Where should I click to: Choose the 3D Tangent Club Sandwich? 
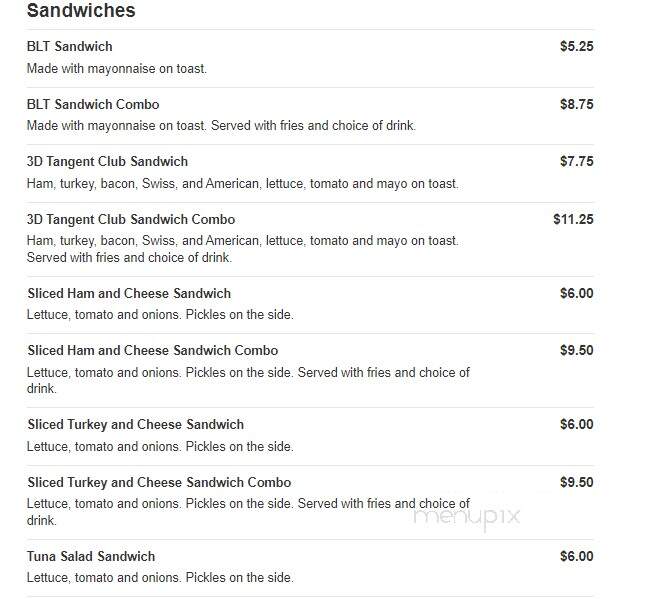pos(107,161)
